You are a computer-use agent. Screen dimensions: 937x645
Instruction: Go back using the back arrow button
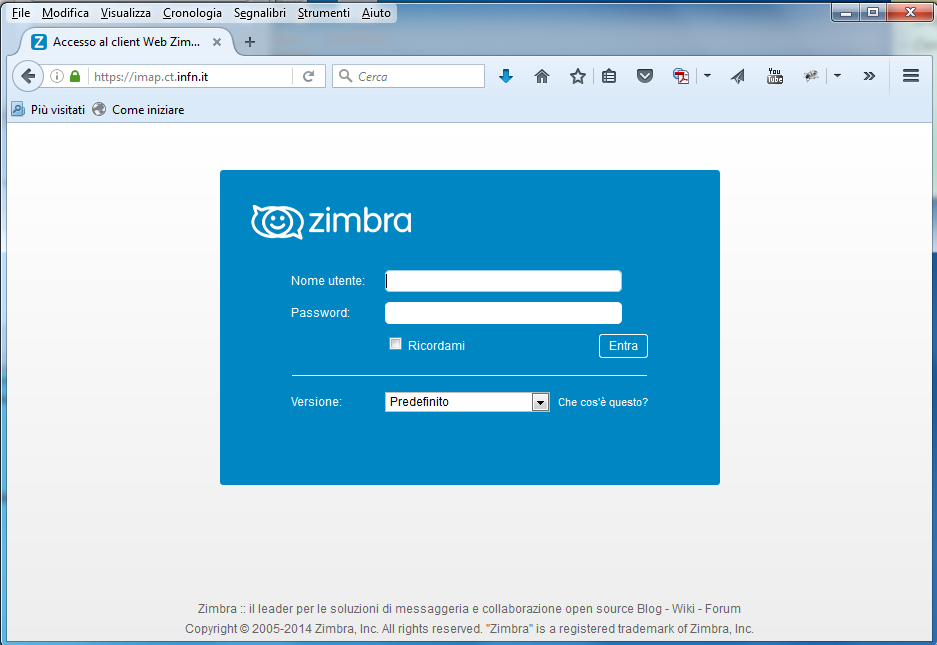pyautogui.click(x=27, y=76)
